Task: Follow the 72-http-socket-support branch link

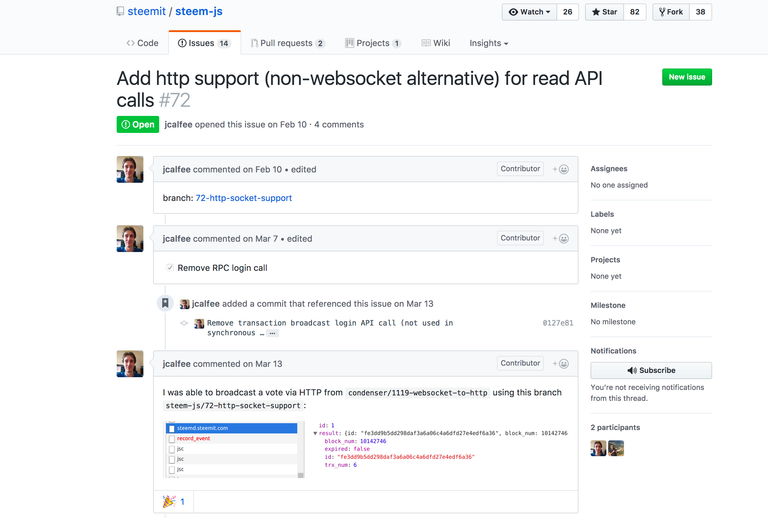Action: point(243,198)
